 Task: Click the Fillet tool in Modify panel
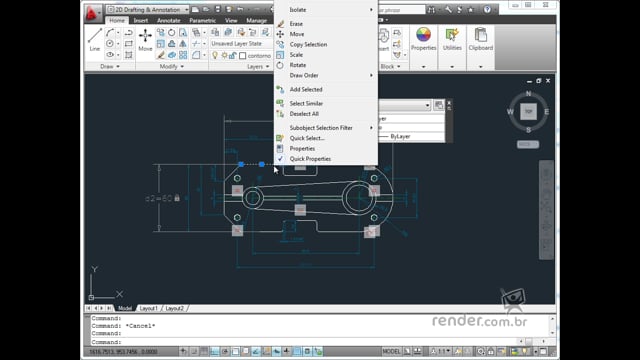tap(196, 55)
